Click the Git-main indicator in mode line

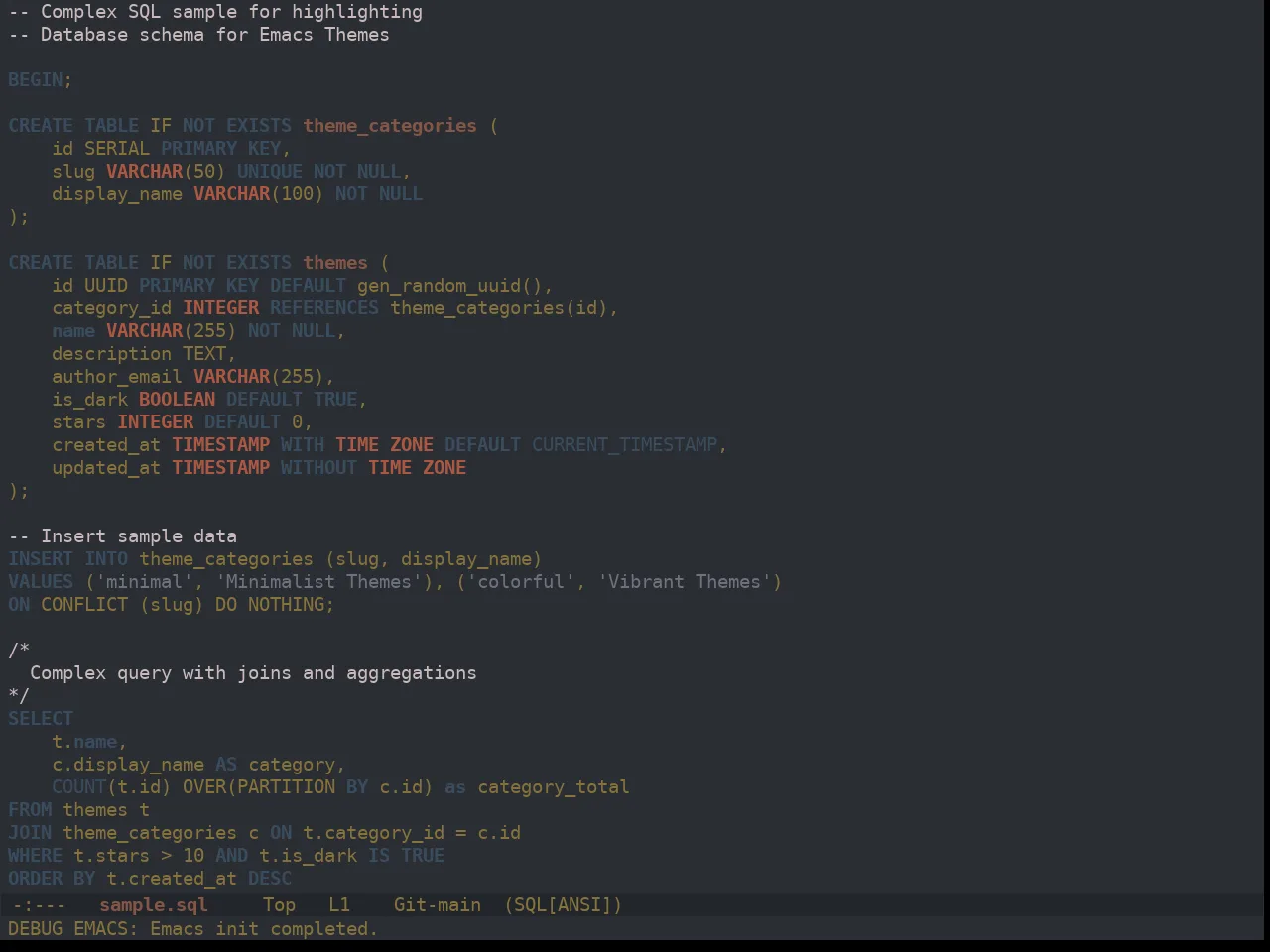438,904
